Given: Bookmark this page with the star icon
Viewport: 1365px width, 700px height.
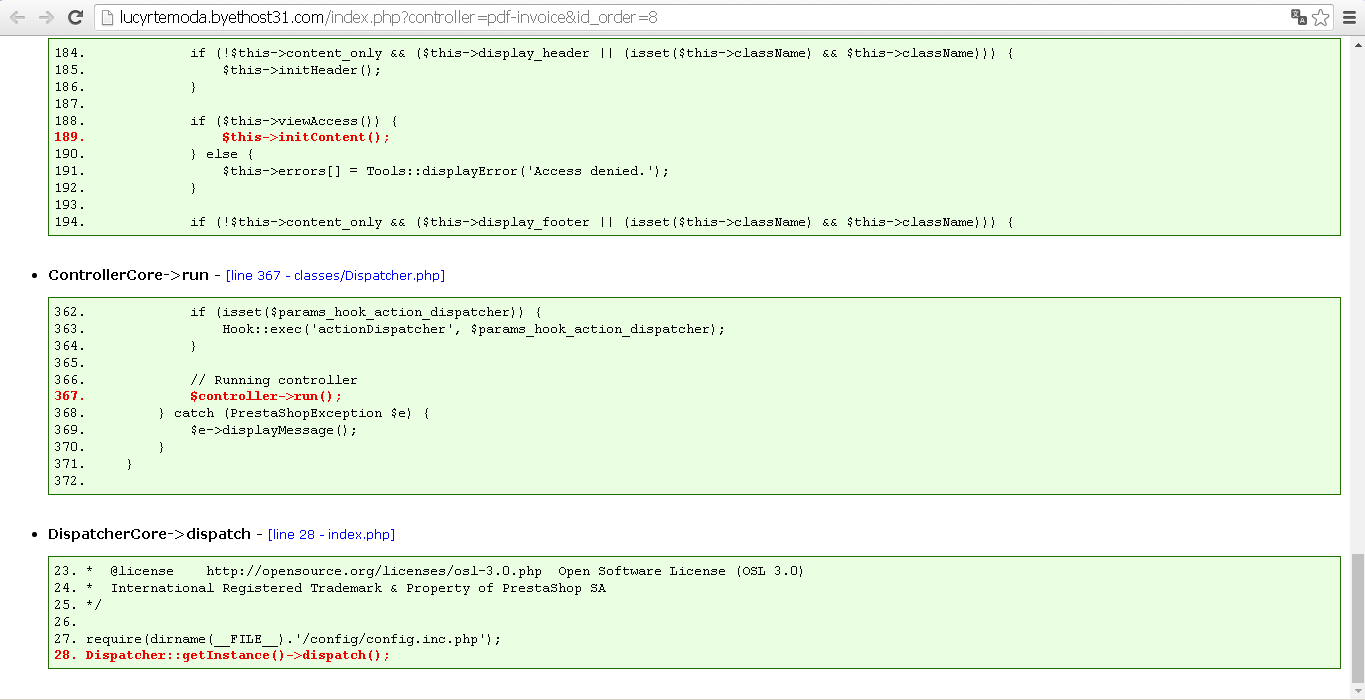Looking at the screenshot, I should click(1321, 17).
